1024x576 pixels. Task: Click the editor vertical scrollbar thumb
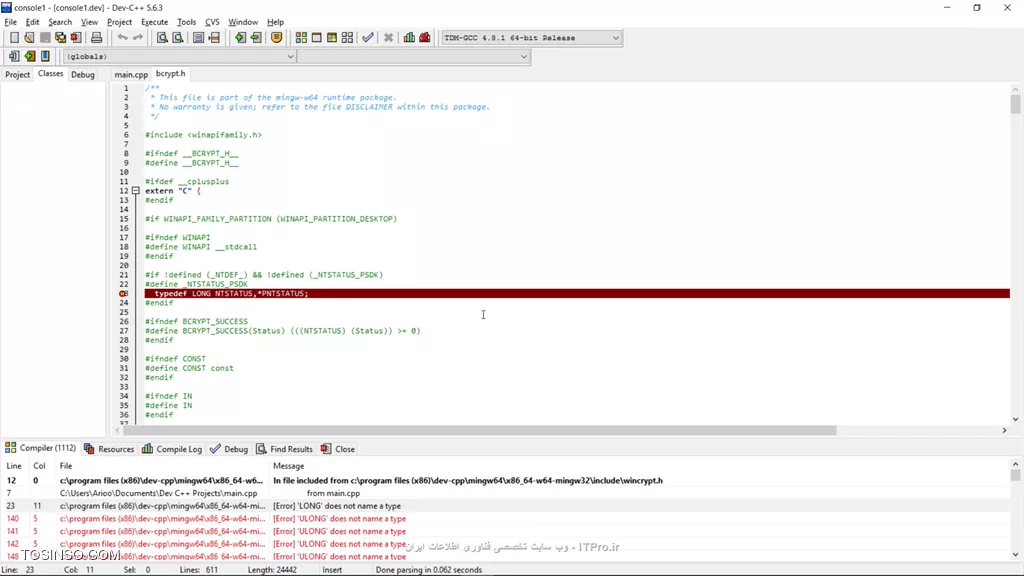coord(1015,104)
